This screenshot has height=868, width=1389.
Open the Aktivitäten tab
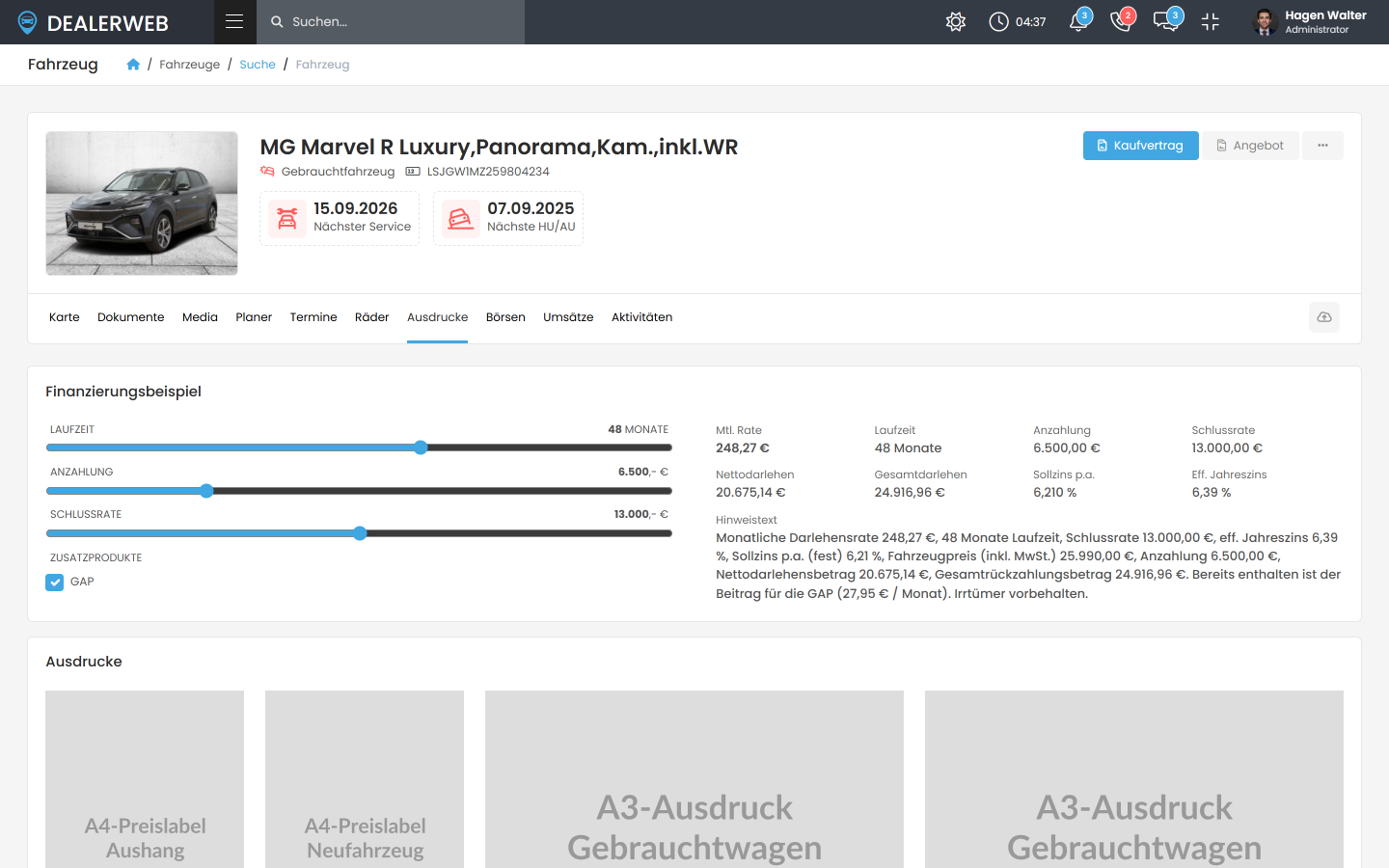[641, 317]
